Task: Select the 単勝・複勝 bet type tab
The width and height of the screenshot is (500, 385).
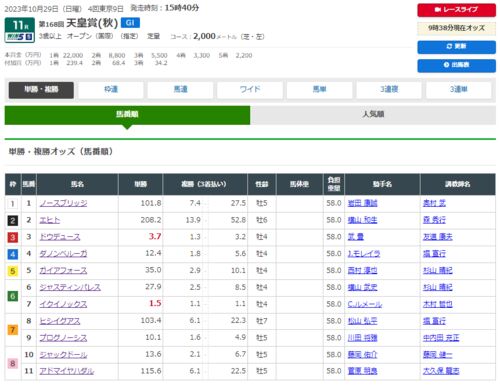Action: [41, 90]
